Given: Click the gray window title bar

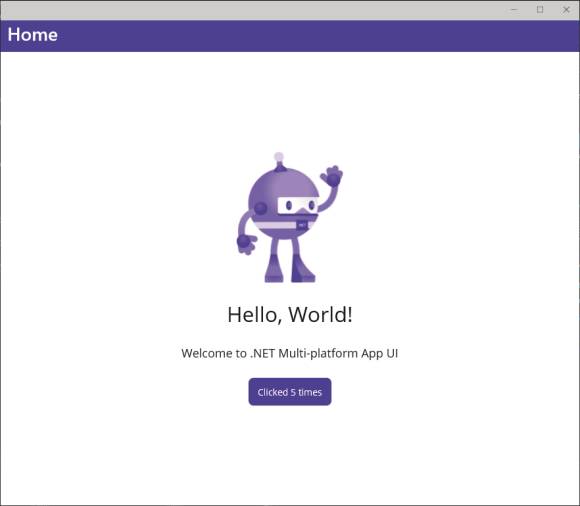Looking at the screenshot, I should 252,10.
